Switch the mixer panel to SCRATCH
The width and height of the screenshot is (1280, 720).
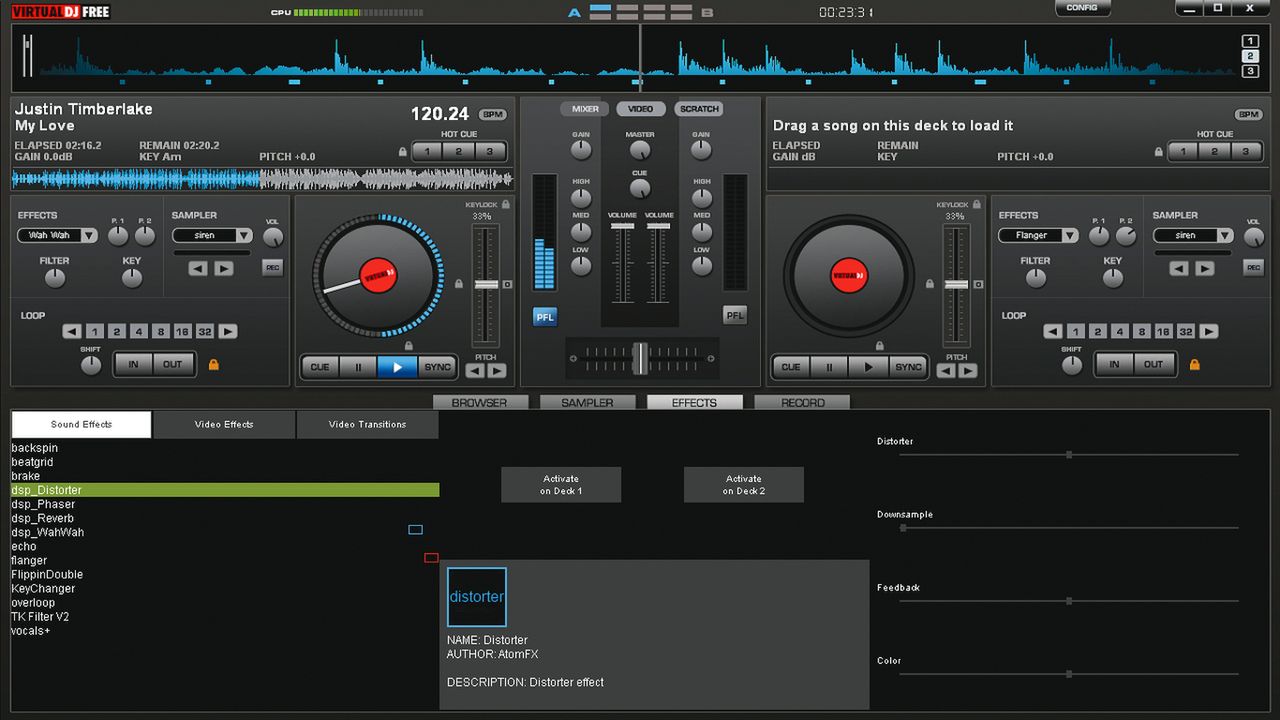click(x=699, y=109)
